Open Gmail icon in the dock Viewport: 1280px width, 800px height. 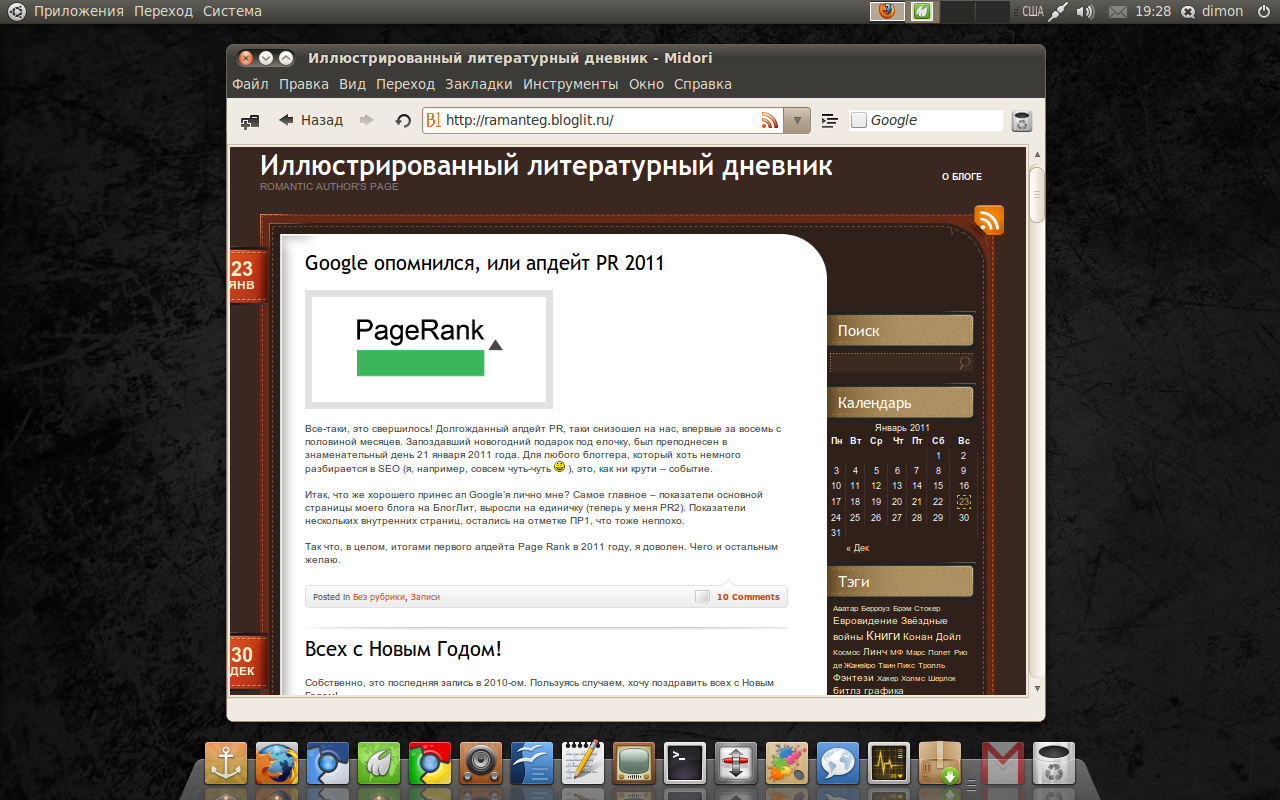1002,763
